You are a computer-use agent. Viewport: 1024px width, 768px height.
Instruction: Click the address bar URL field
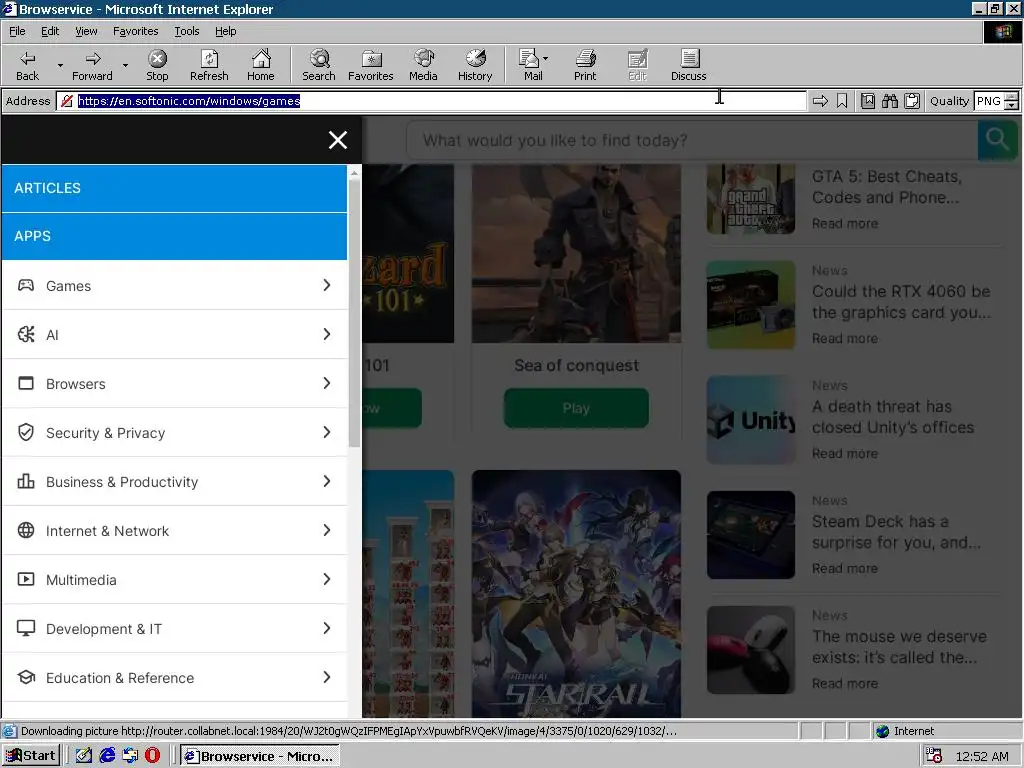pyautogui.click(x=431, y=101)
